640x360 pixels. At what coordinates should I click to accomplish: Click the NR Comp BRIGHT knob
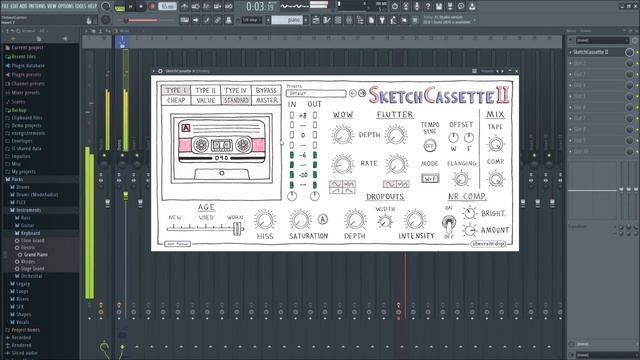click(x=469, y=213)
